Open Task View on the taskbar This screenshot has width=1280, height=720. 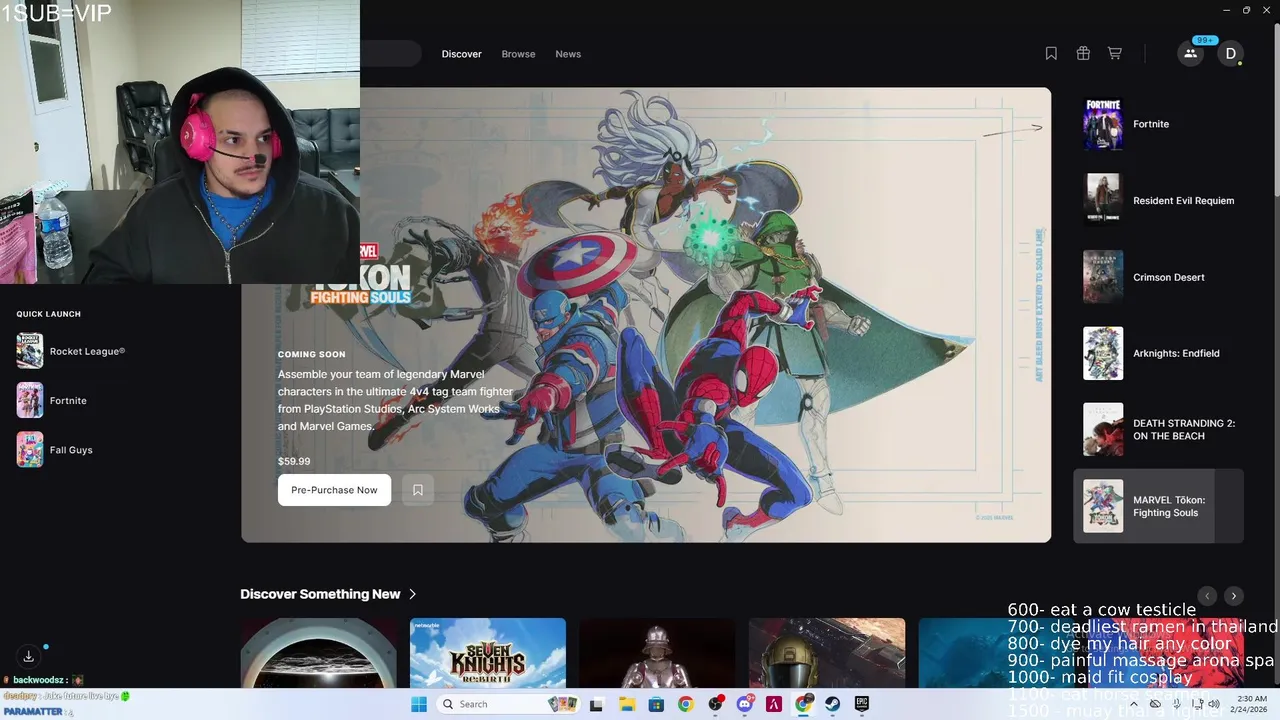tap(596, 704)
